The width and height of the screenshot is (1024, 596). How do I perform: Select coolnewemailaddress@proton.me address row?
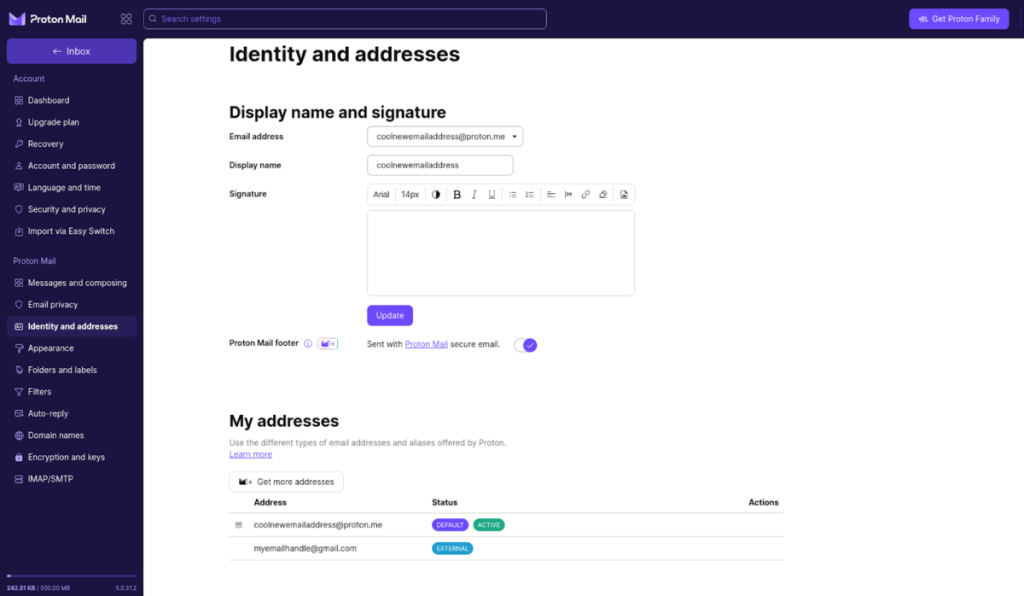click(x=506, y=525)
